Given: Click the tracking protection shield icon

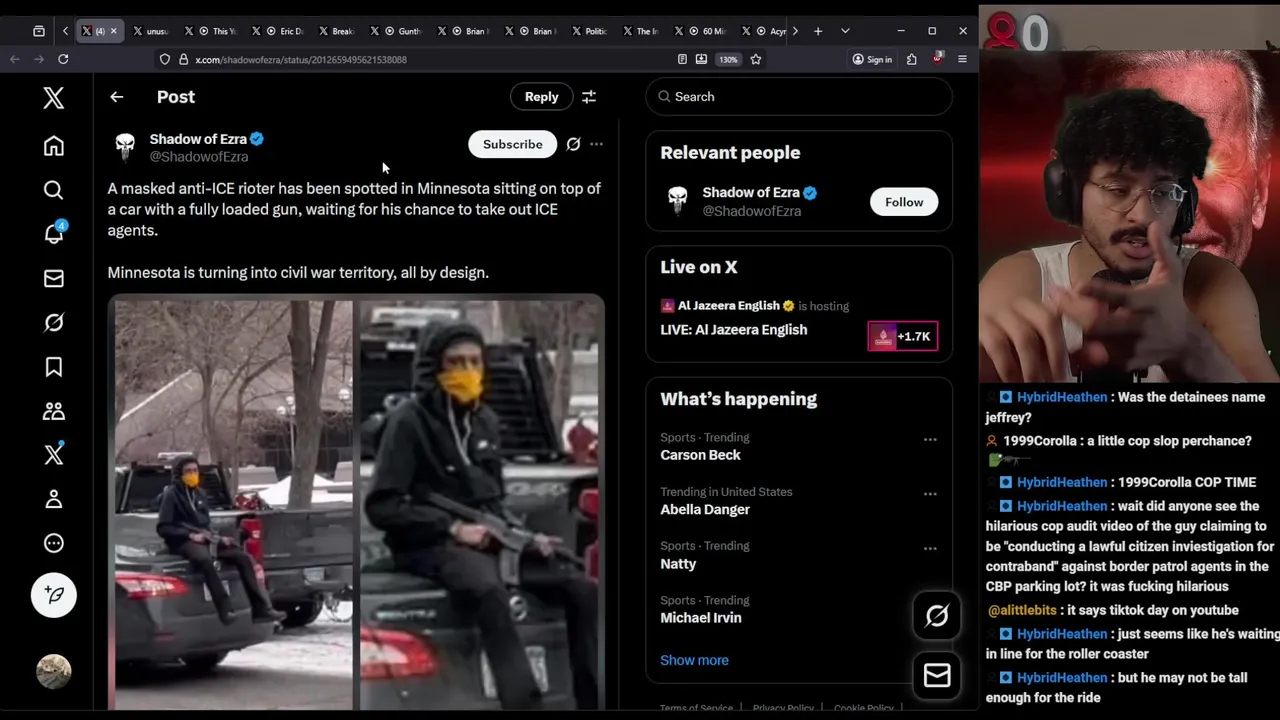Looking at the screenshot, I should click(165, 60).
